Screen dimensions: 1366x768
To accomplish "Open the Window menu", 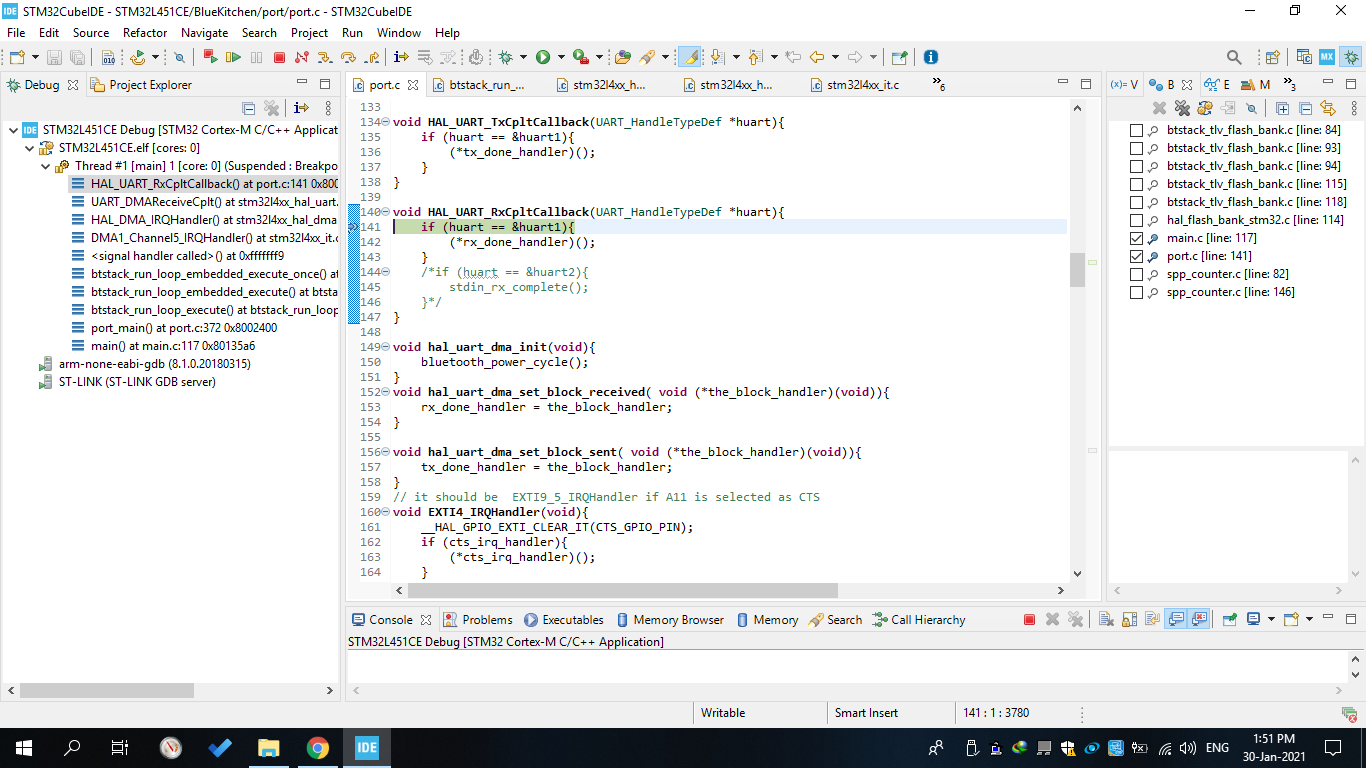I will pos(398,33).
